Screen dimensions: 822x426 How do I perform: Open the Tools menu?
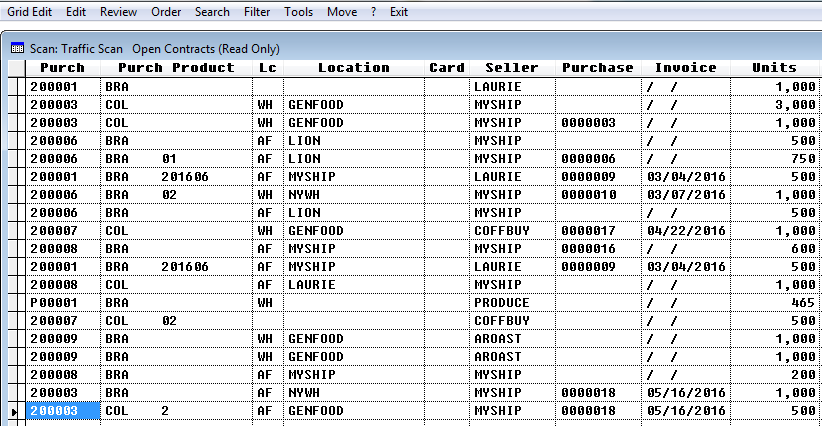point(298,12)
